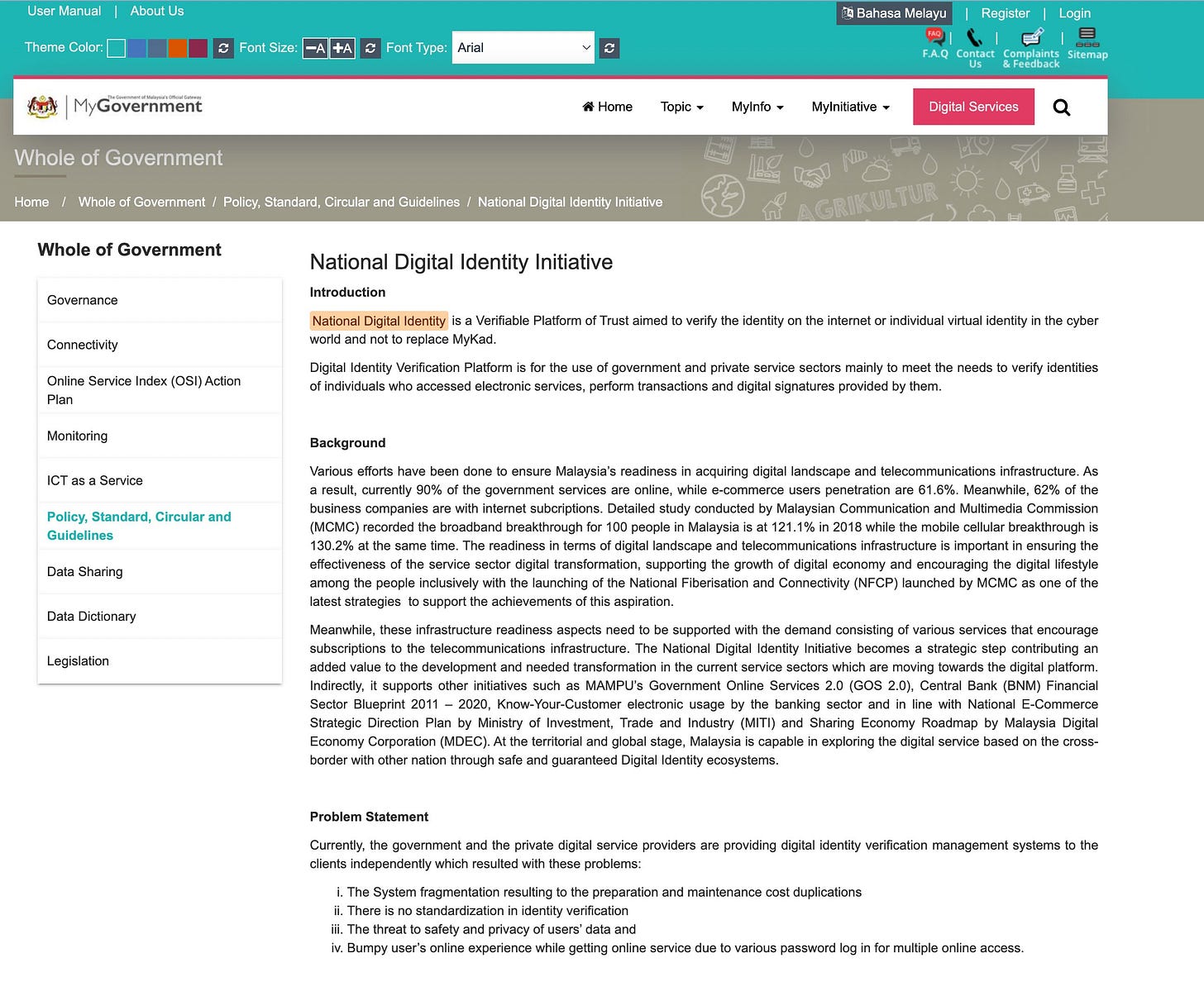
Task: Open Connectivity in the sidebar
Action: [160, 345]
